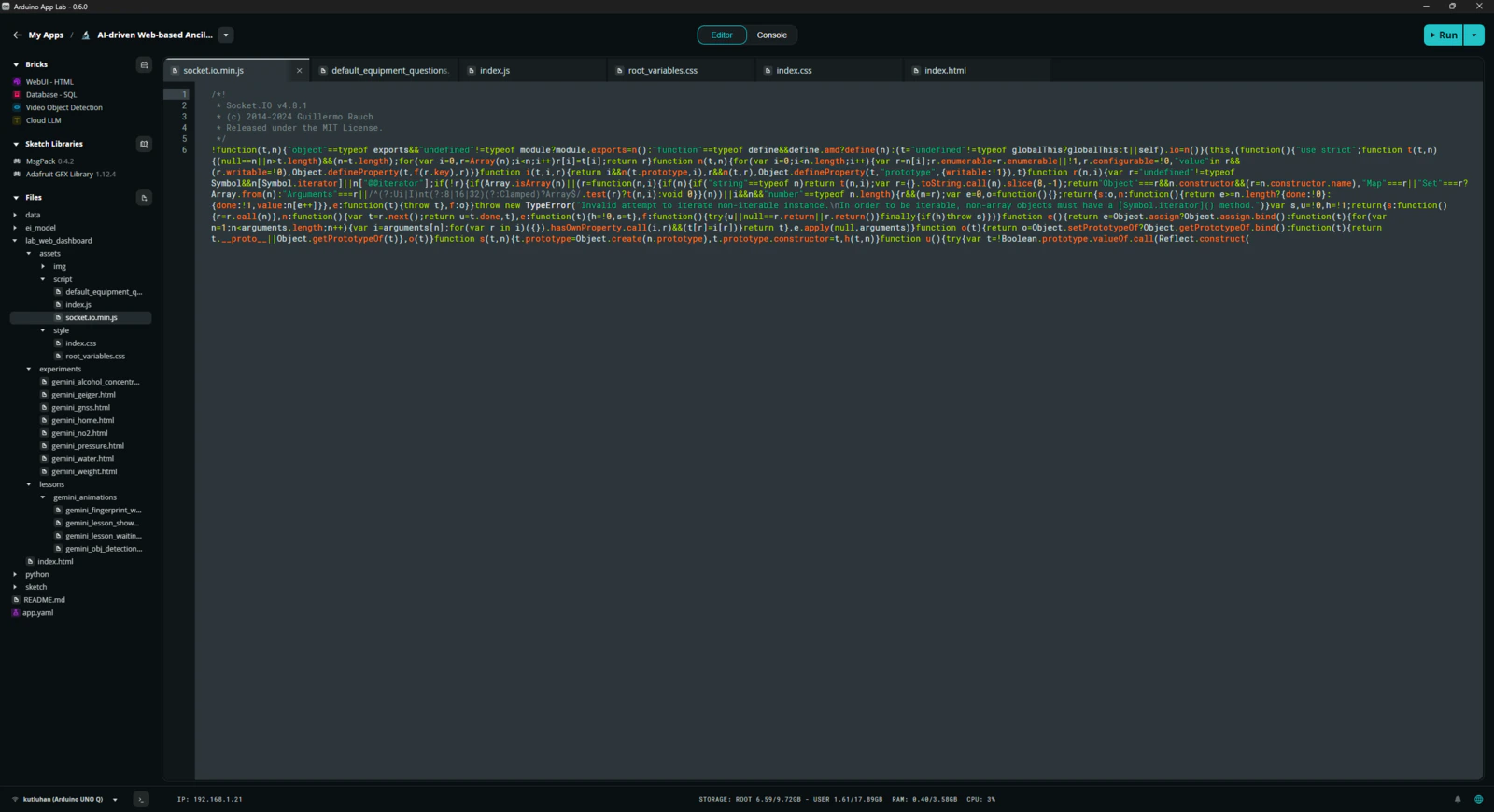
Task: Collapse the experiments folder
Action: pos(29,369)
